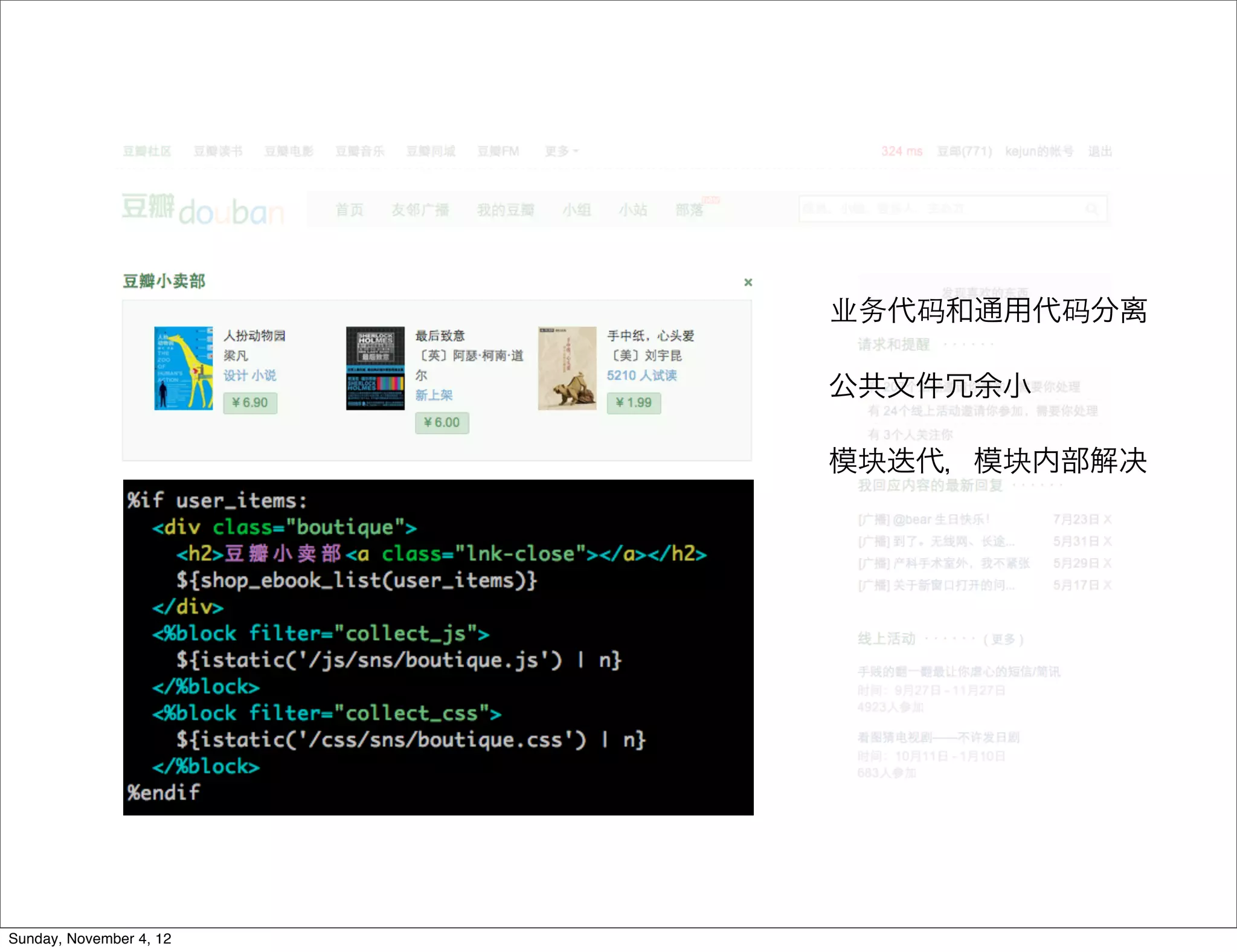
Task: Click 退出 to log out
Action: (1100, 151)
